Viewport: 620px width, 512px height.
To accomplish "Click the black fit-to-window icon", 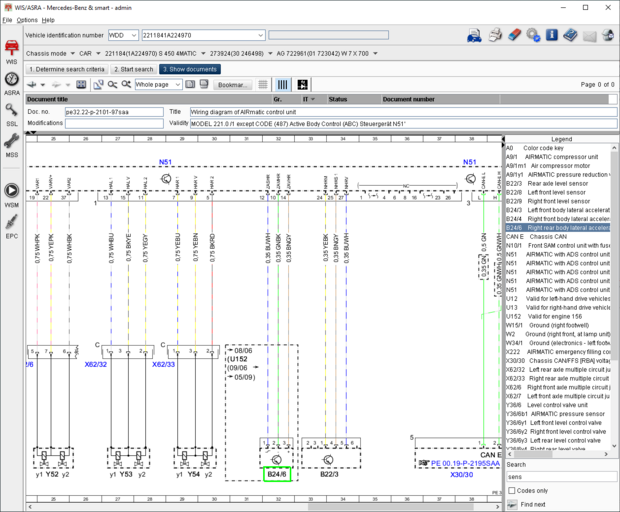I will [x=302, y=85].
